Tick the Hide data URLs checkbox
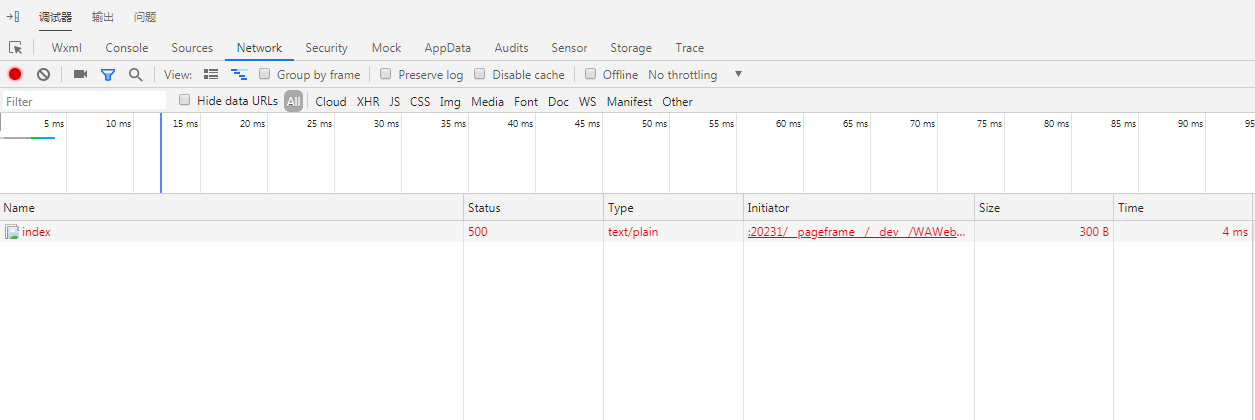1255x420 pixels. (184, 100)
